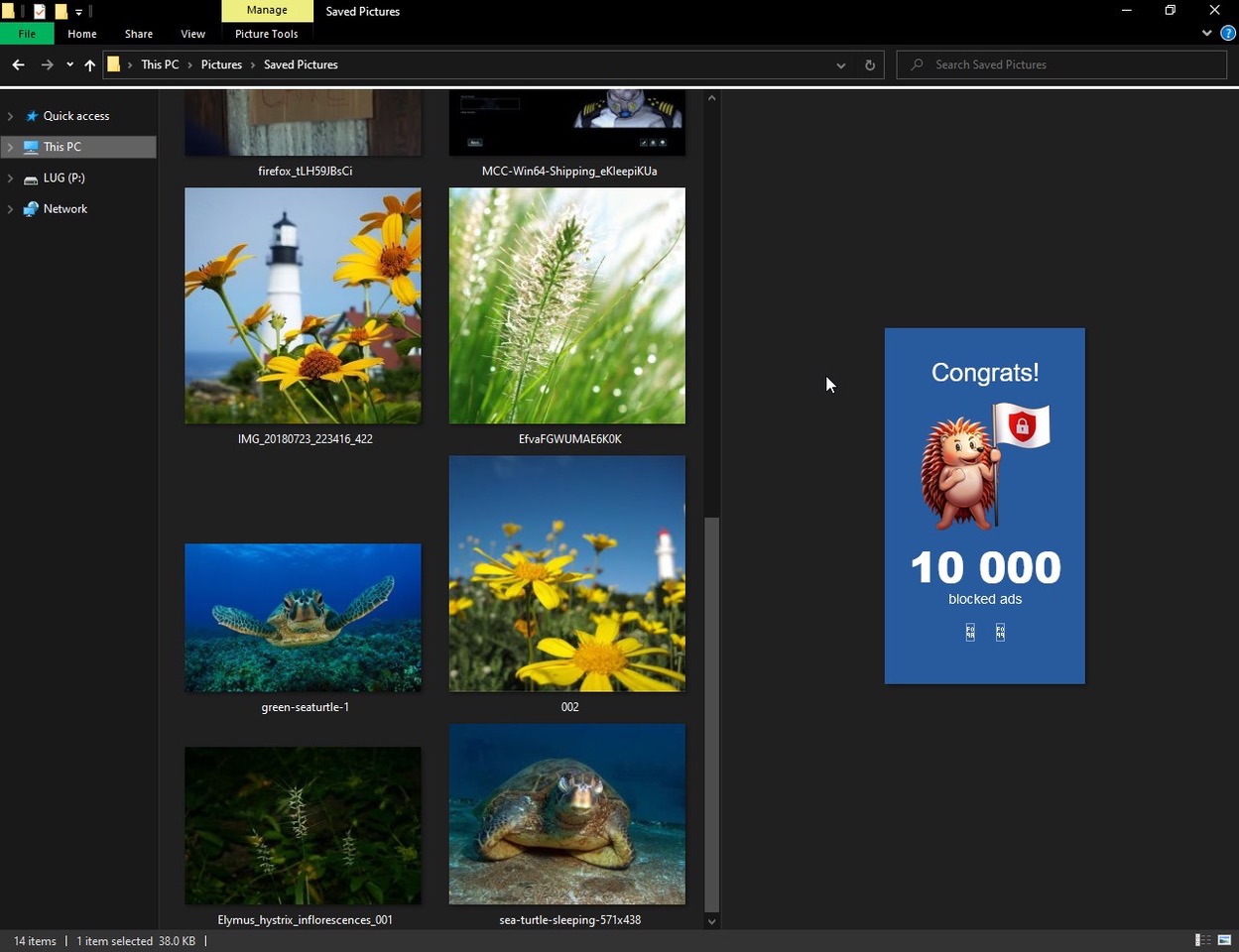The width and height of the screenshot is (1239, 952).
Task: Open the Picture Tools tab
Action: coord(266,34)
